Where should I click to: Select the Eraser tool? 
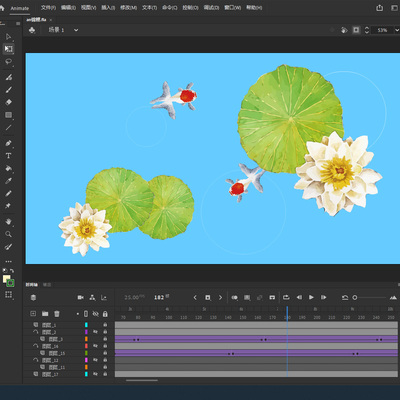coord(9,102)
